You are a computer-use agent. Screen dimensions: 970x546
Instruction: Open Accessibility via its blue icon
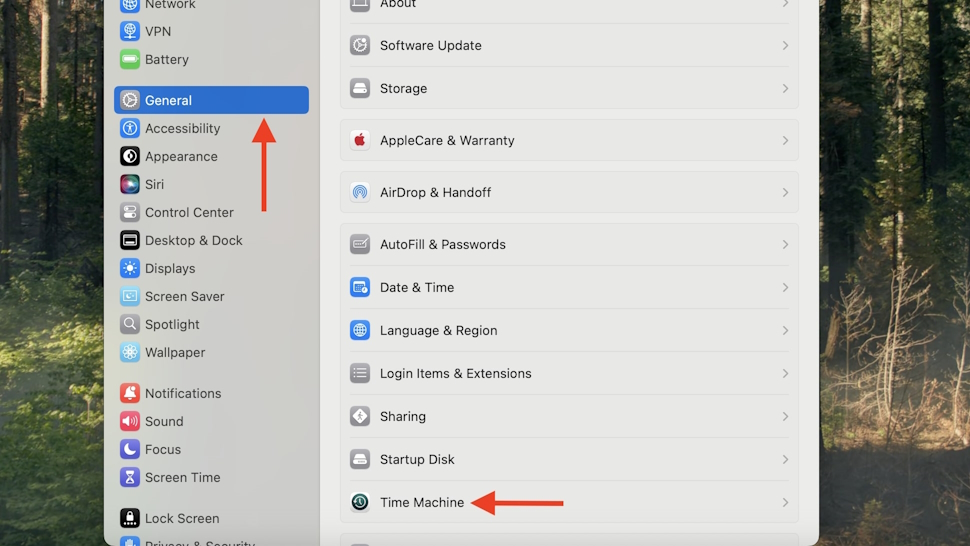pyautogui.click(x=130, y=128)
